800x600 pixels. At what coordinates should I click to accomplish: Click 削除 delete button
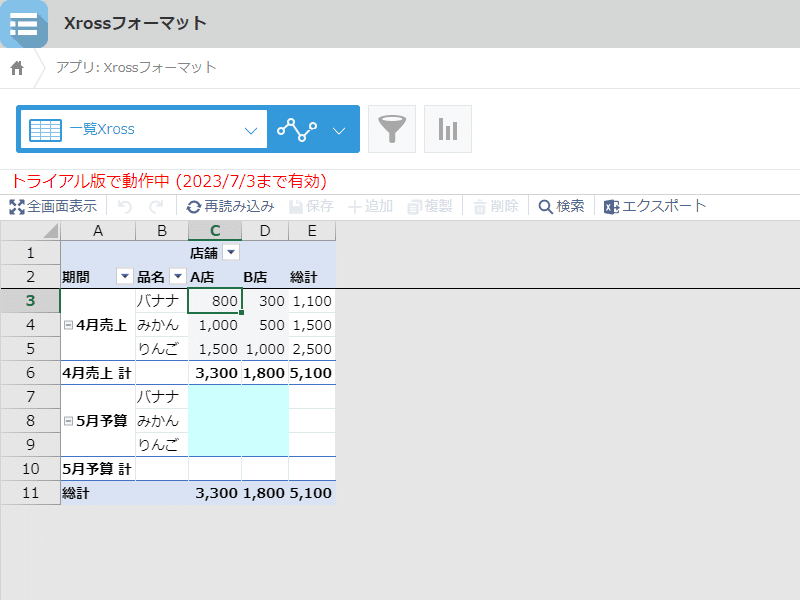(495, 207)
